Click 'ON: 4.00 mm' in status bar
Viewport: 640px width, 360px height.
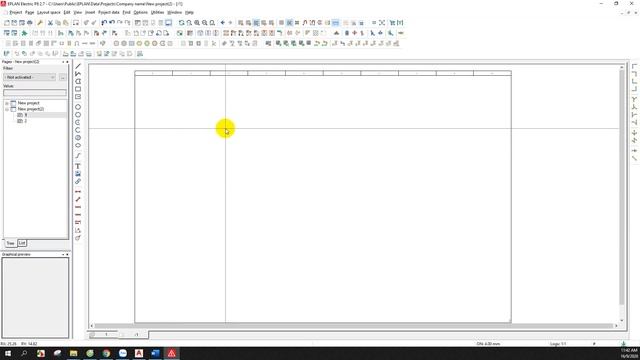(x=488, y=344)
